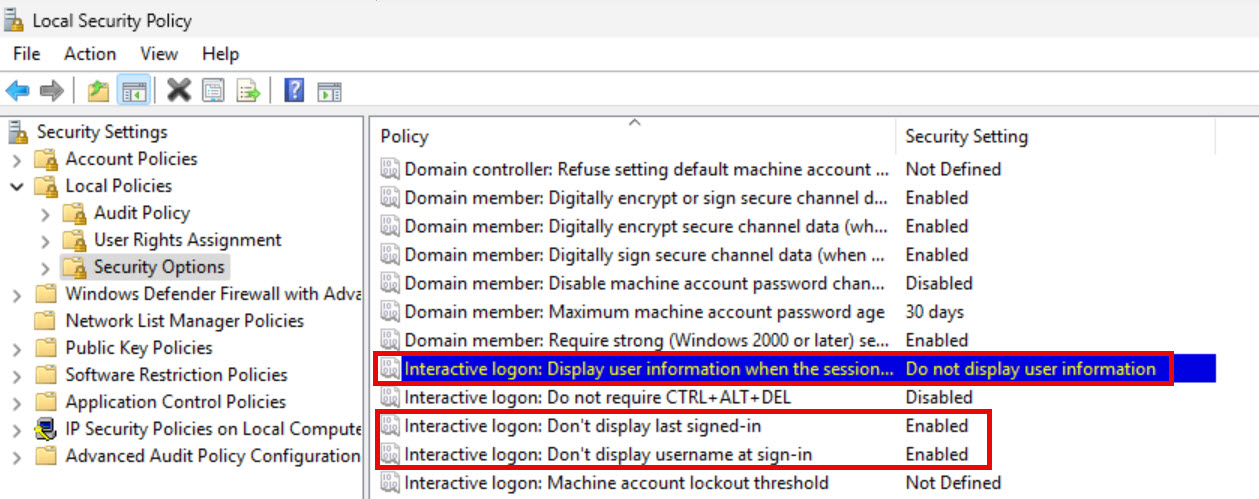Click the Delete (X) toolbar icon
Screen dimensions: 1259x499
click(179, 91)
